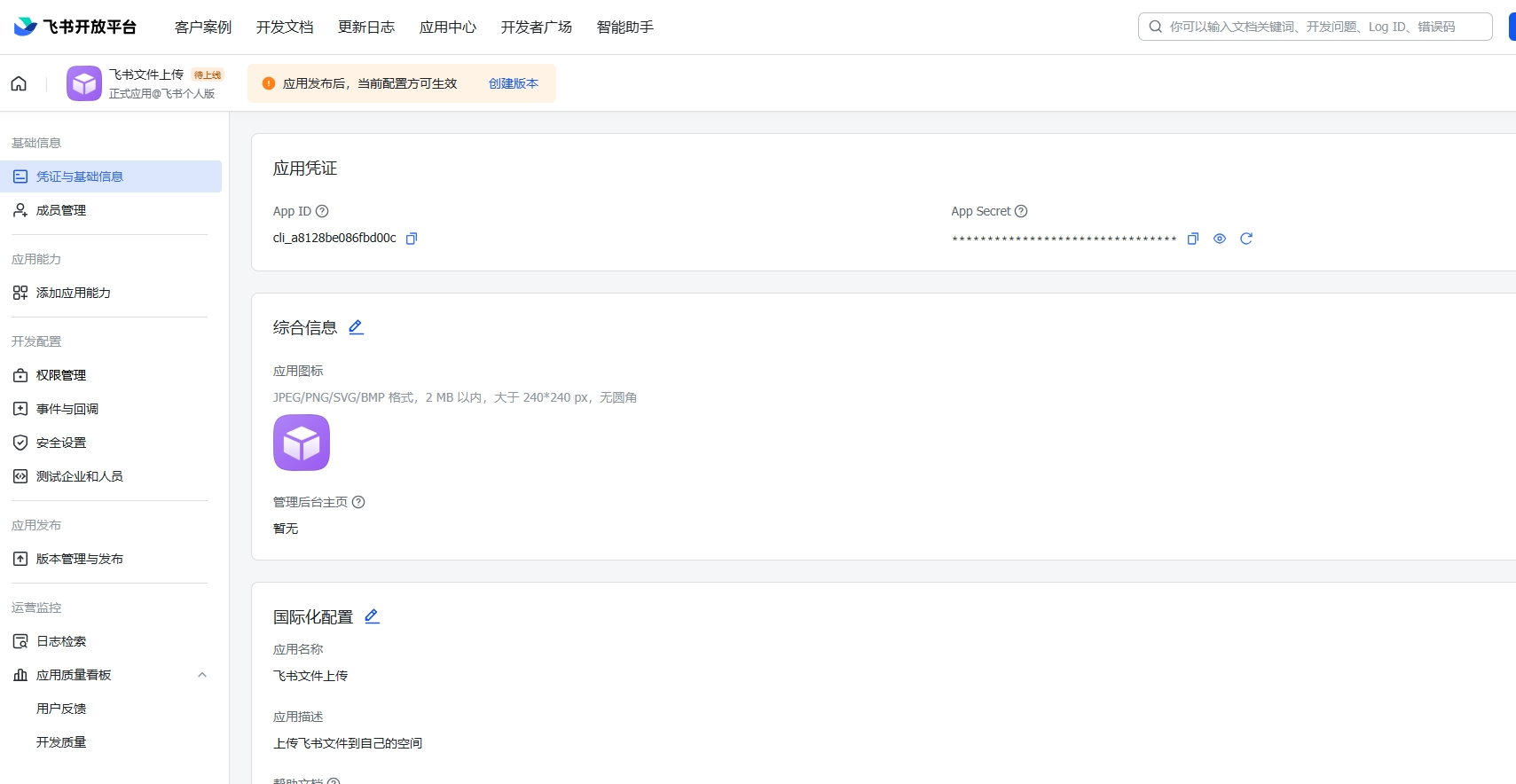Select 凭证与基础信息 in sidebar
Image resolution: width=1516 pixels, height=784 pixels.
tap(111, 176)
